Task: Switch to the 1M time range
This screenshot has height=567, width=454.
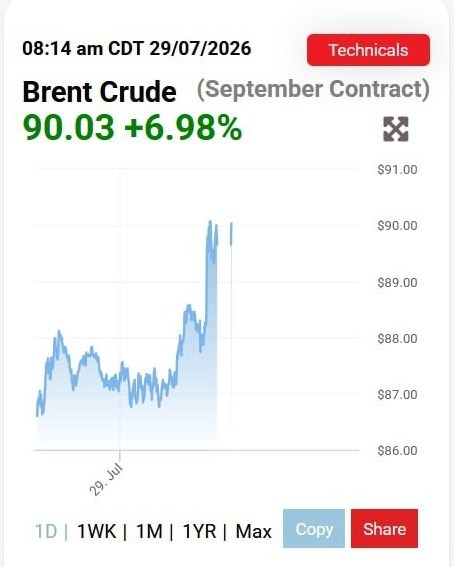Action: pos(149,532)
